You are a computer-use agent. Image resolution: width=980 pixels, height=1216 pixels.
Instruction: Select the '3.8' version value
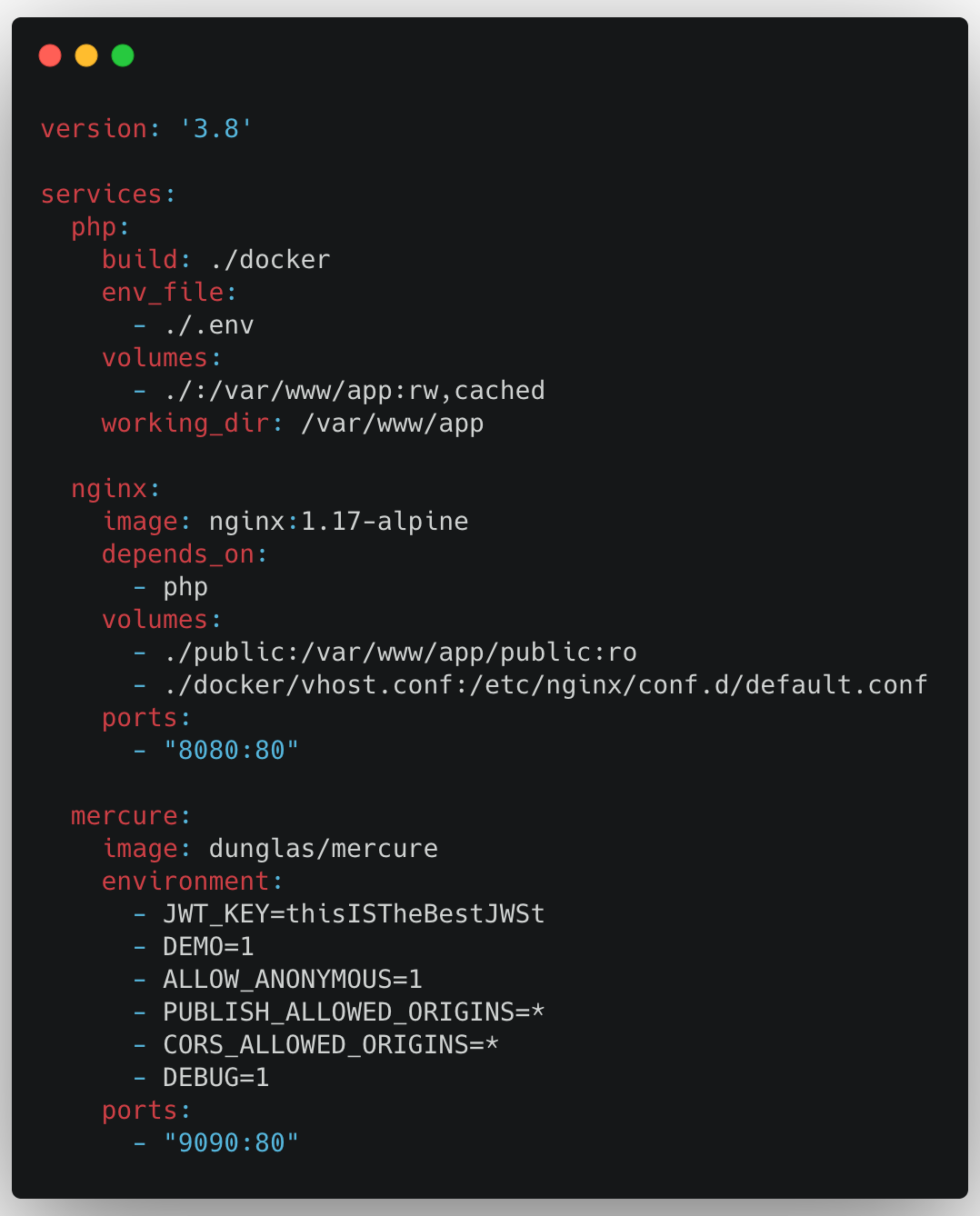point(216,129)
